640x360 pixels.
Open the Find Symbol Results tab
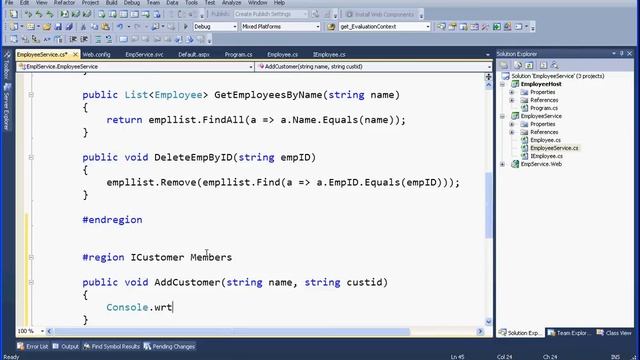point(111,347)
